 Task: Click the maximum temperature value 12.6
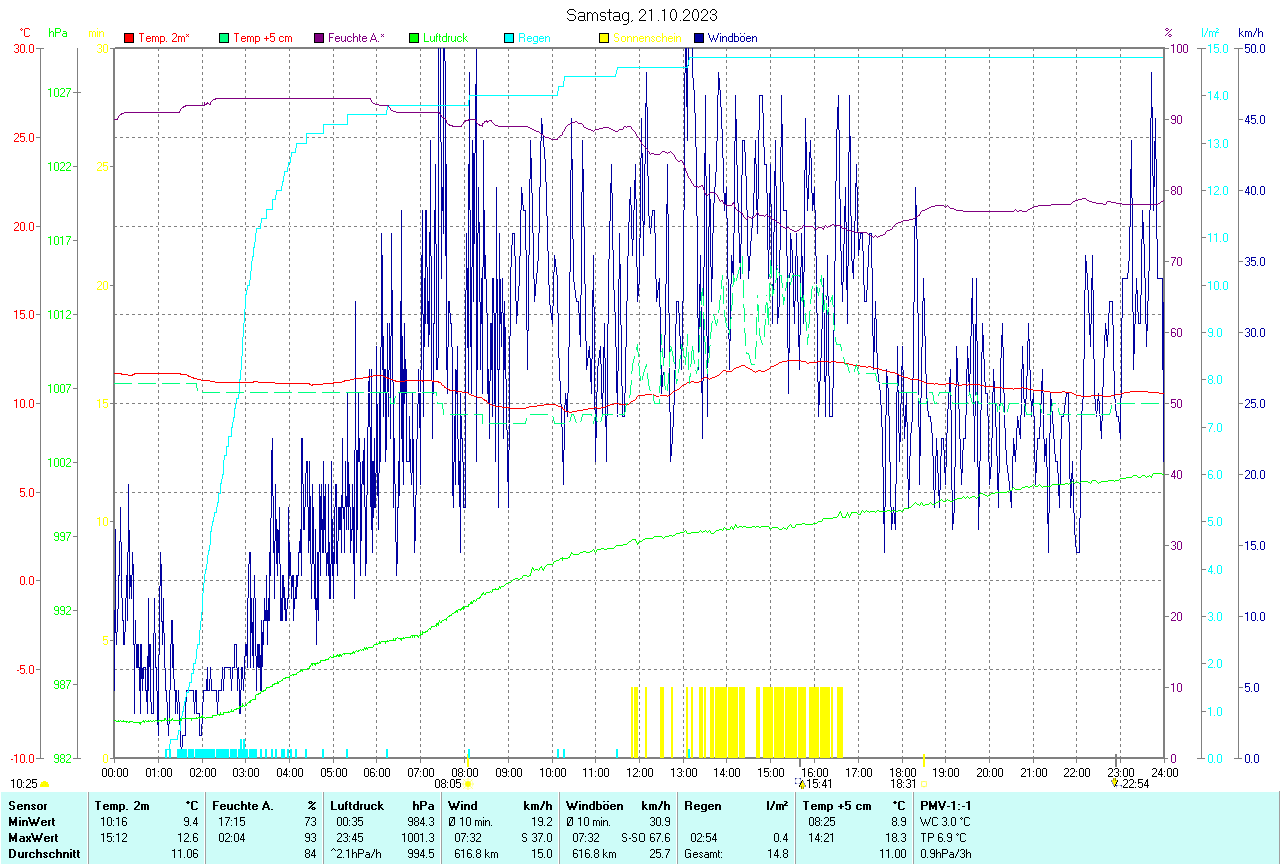pyautogui.click(x=188, y=838)
